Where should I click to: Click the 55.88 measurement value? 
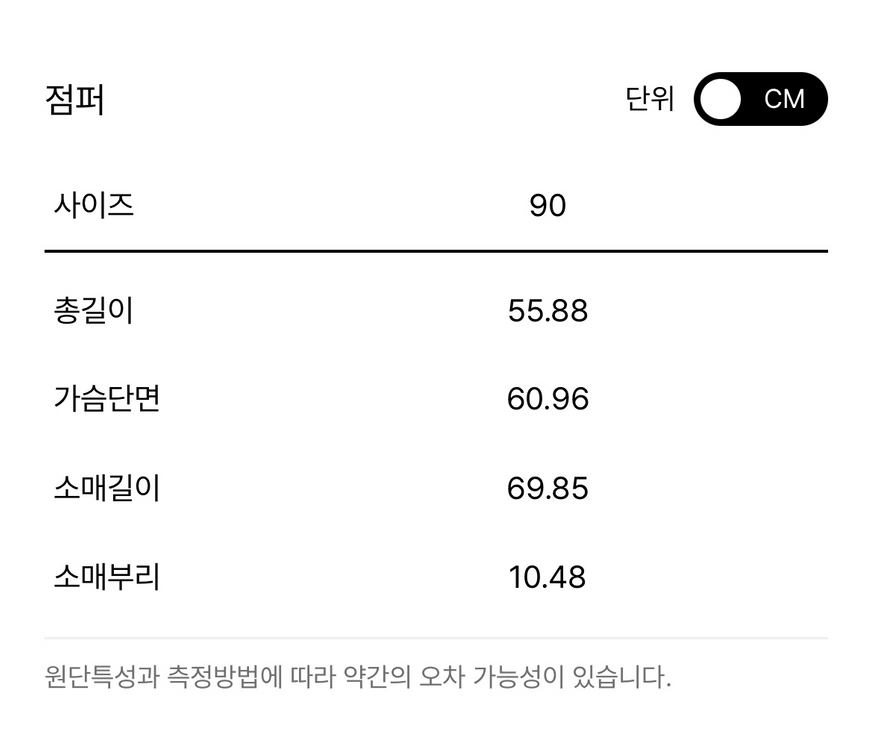[x=549, y=310]
